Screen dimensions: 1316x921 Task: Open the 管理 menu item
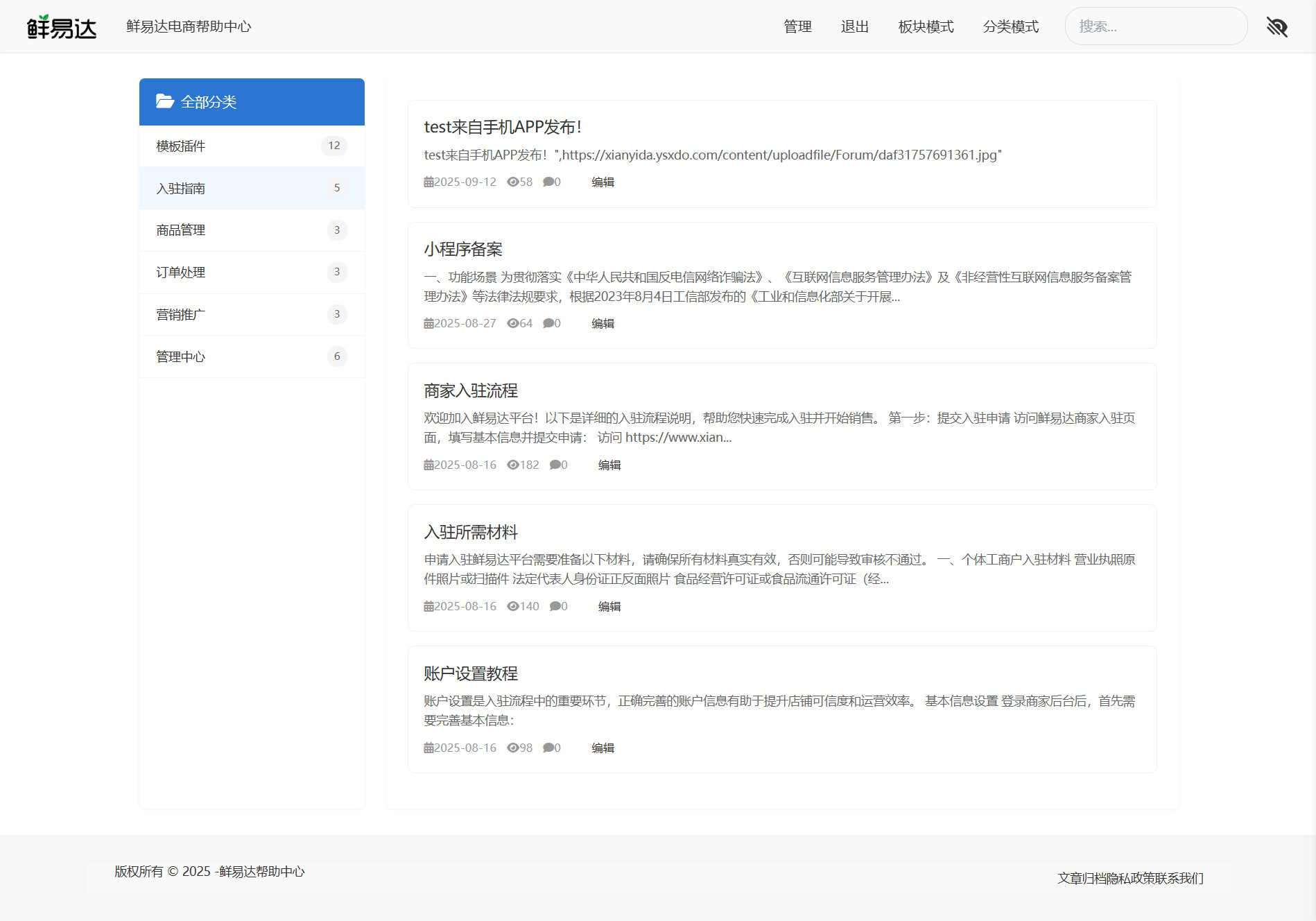tap(797, 27)
